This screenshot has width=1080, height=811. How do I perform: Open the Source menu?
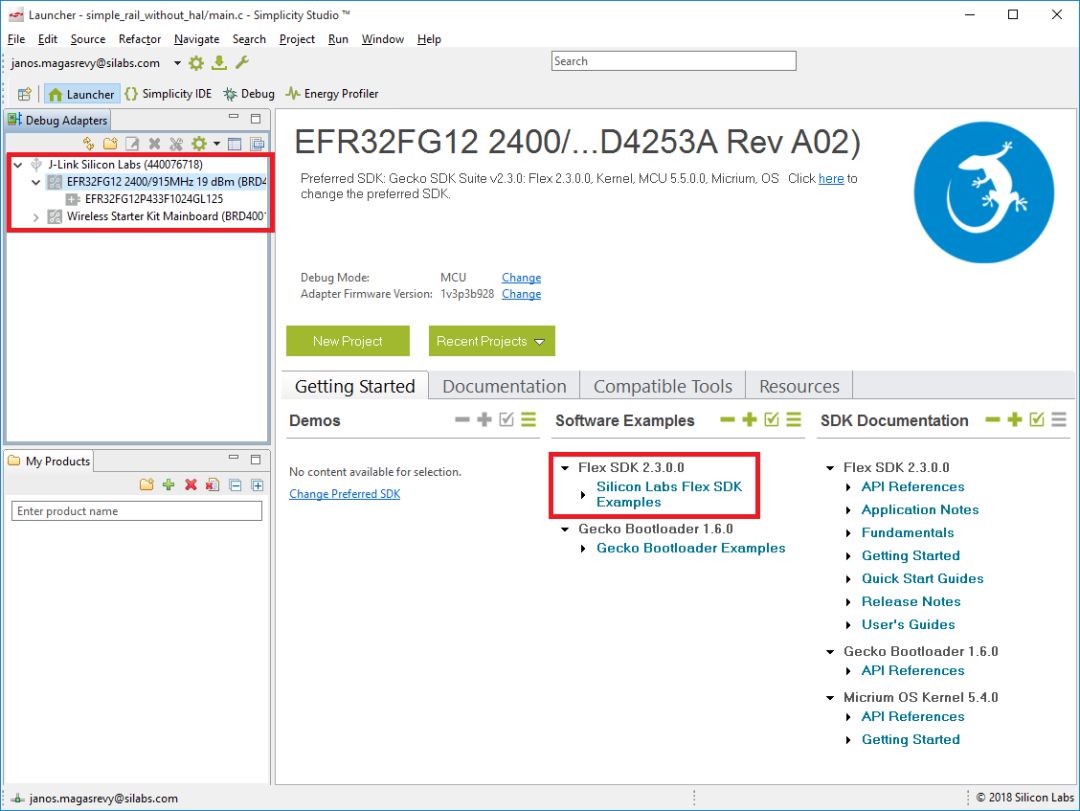[87, 39]
